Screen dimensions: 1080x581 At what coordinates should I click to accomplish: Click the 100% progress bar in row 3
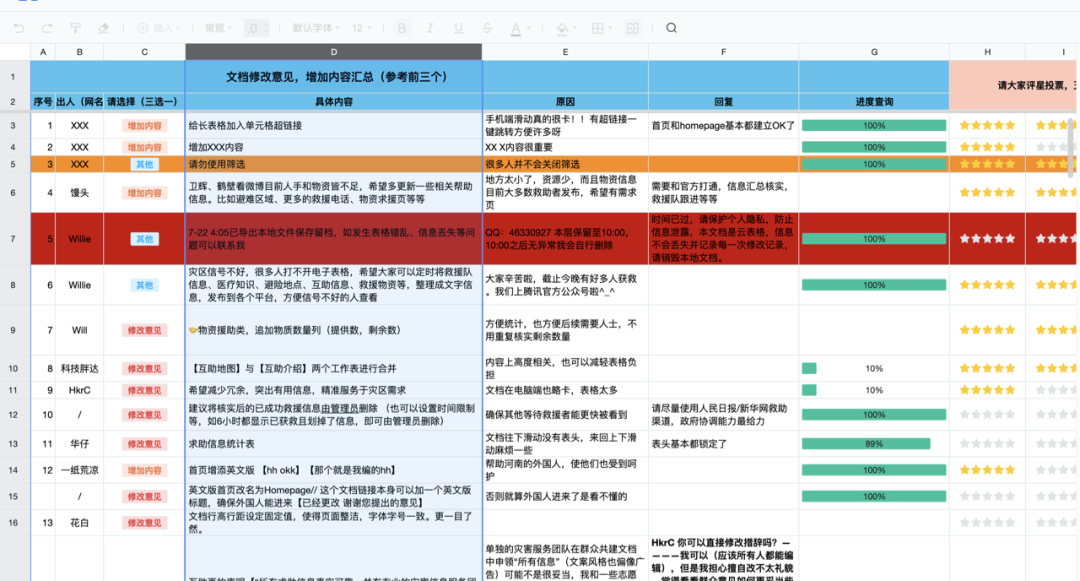coord(874,126)
